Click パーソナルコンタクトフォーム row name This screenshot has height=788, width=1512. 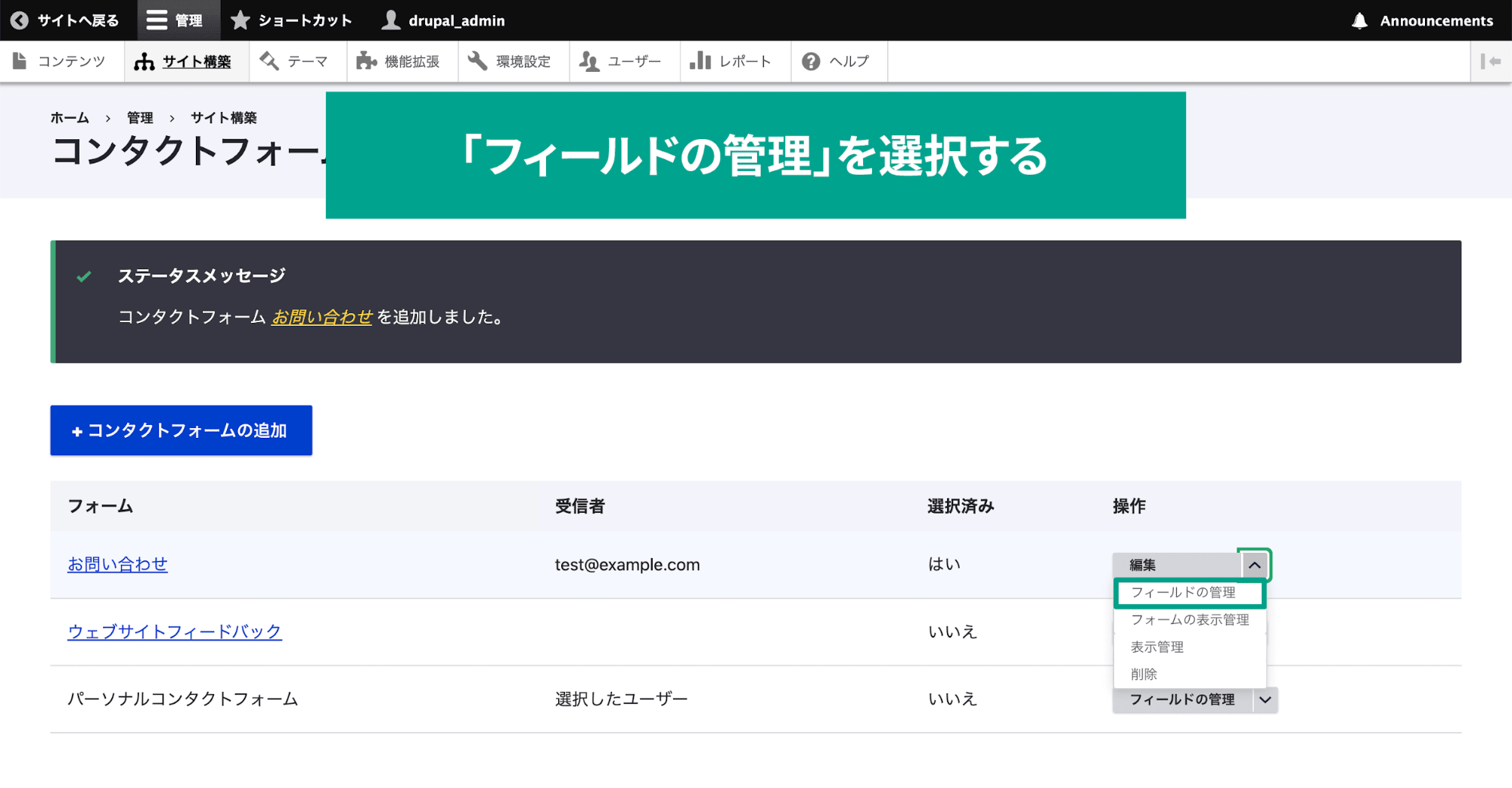tap(183, 699)
